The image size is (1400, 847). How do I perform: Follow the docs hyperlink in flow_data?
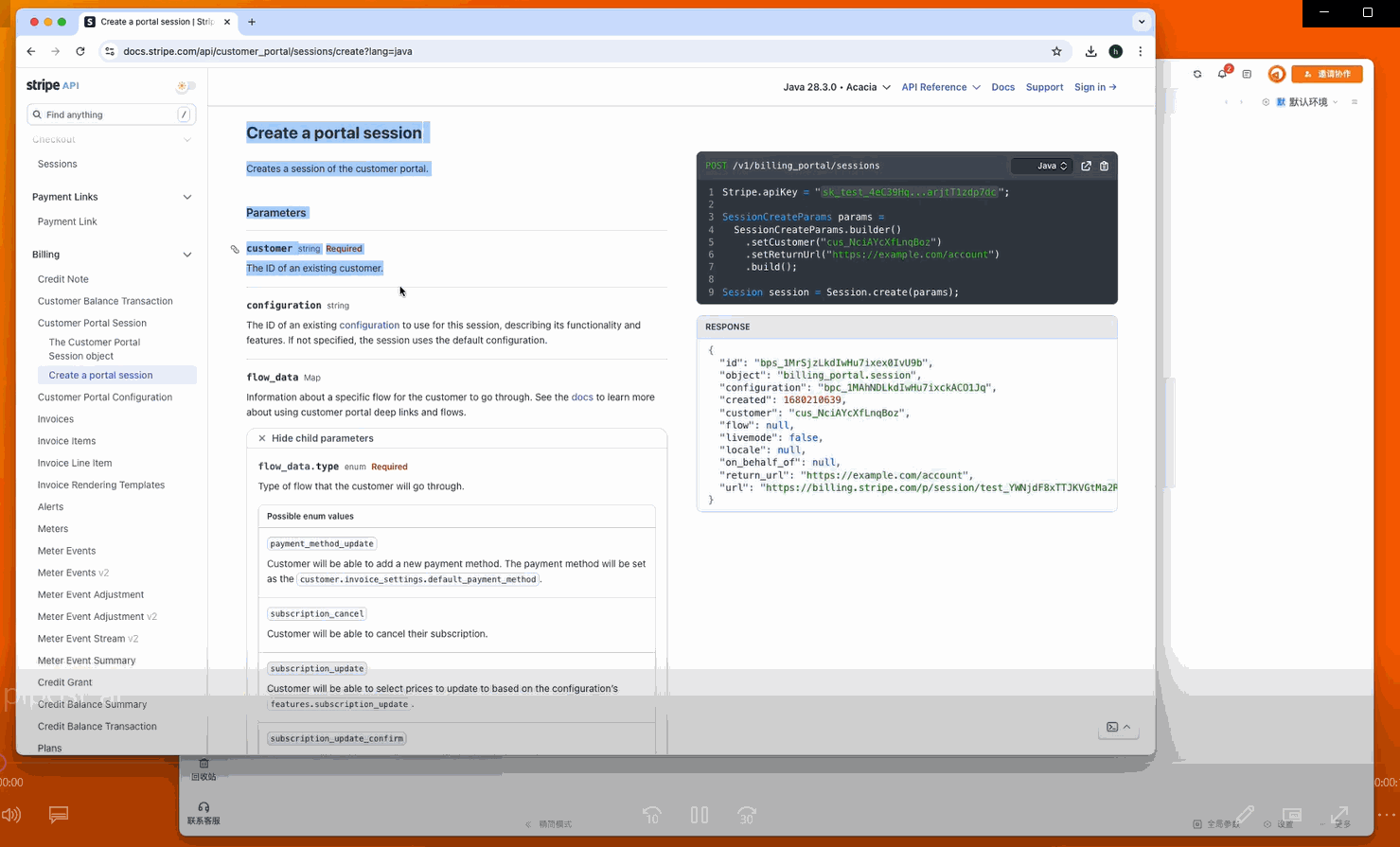[x=582, y=397]
